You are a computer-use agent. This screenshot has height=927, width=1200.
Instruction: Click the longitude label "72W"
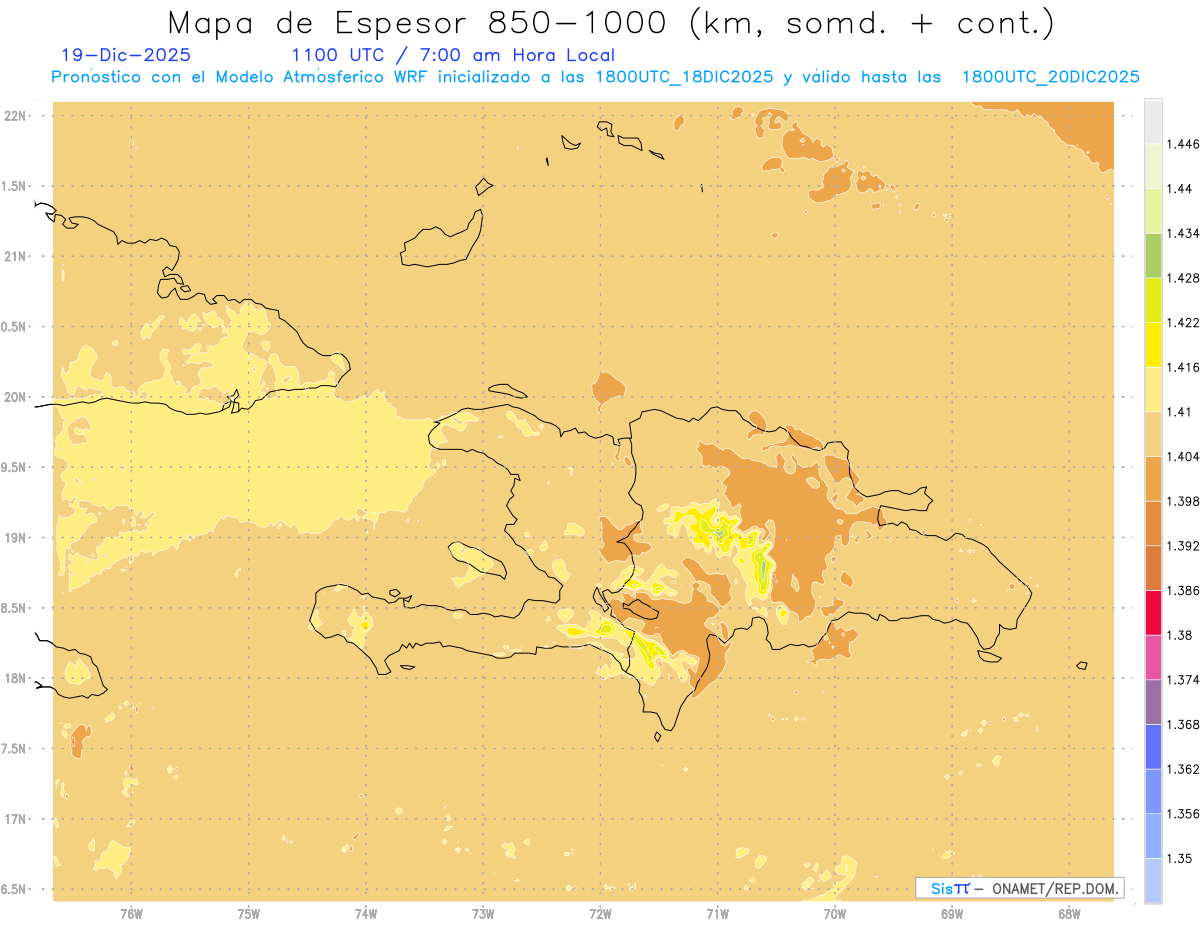600,914
